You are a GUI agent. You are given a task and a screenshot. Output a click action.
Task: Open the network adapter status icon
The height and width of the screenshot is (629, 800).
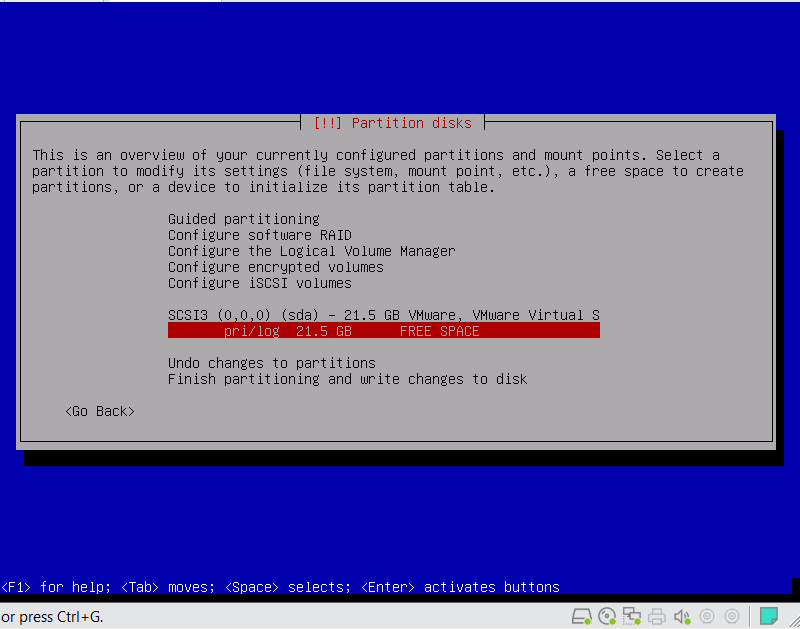[632, 616]
